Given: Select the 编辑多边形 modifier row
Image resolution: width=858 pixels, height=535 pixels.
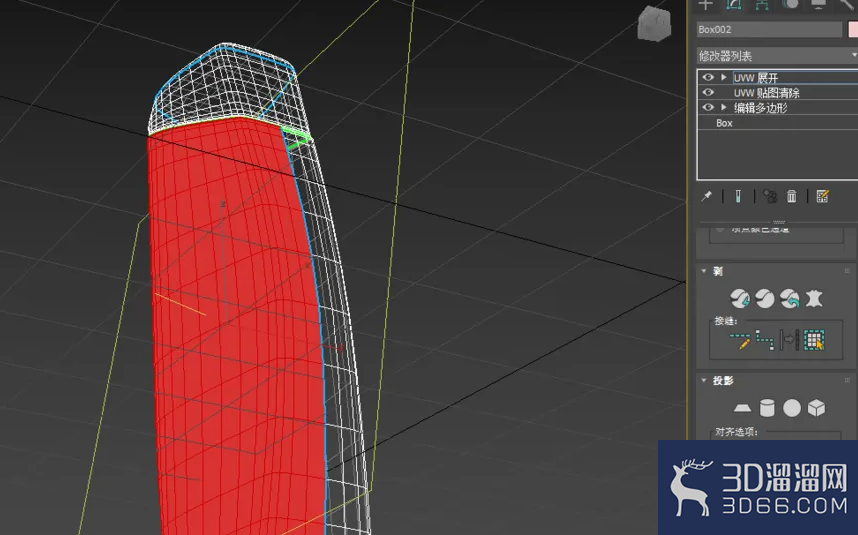Looking at the screenshot, I should [778, 108].
